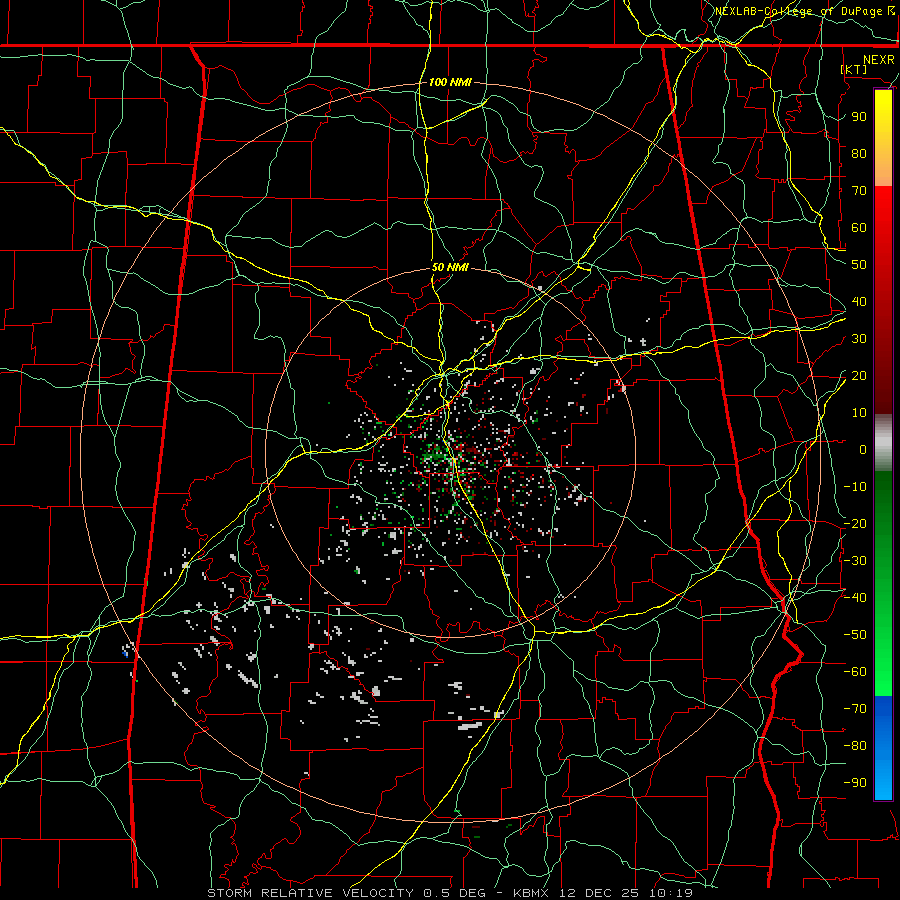Click the -70 value on the velocity scale
This screenshot has height=900, width=900.
point(855,709)
